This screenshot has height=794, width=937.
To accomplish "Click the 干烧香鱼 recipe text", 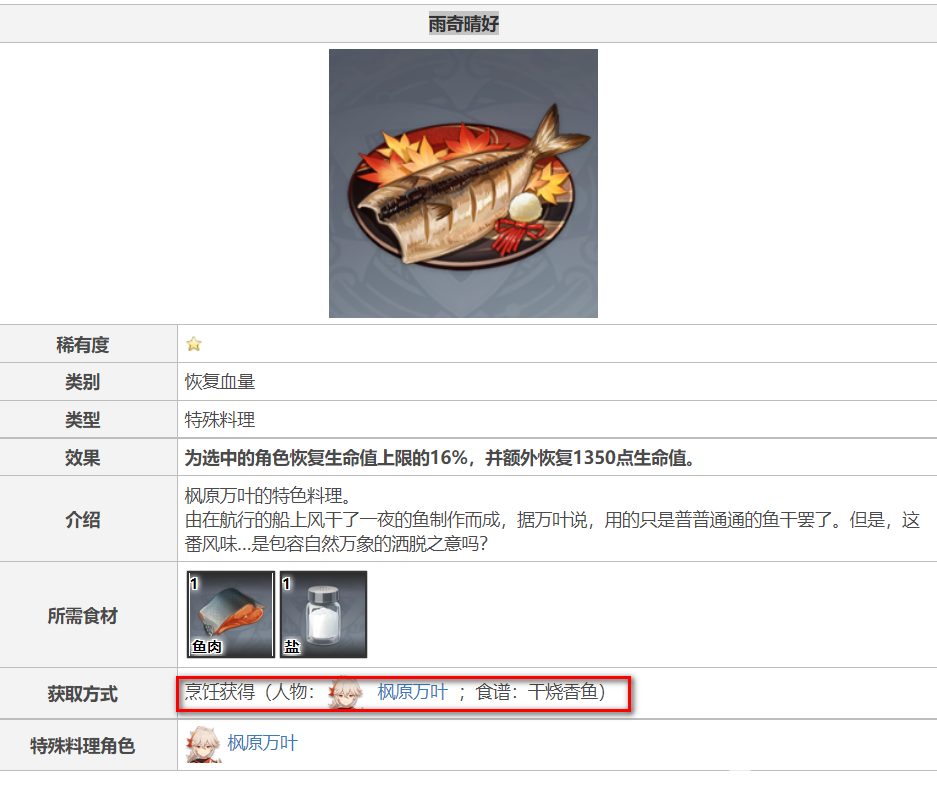I will pos(563,692).
